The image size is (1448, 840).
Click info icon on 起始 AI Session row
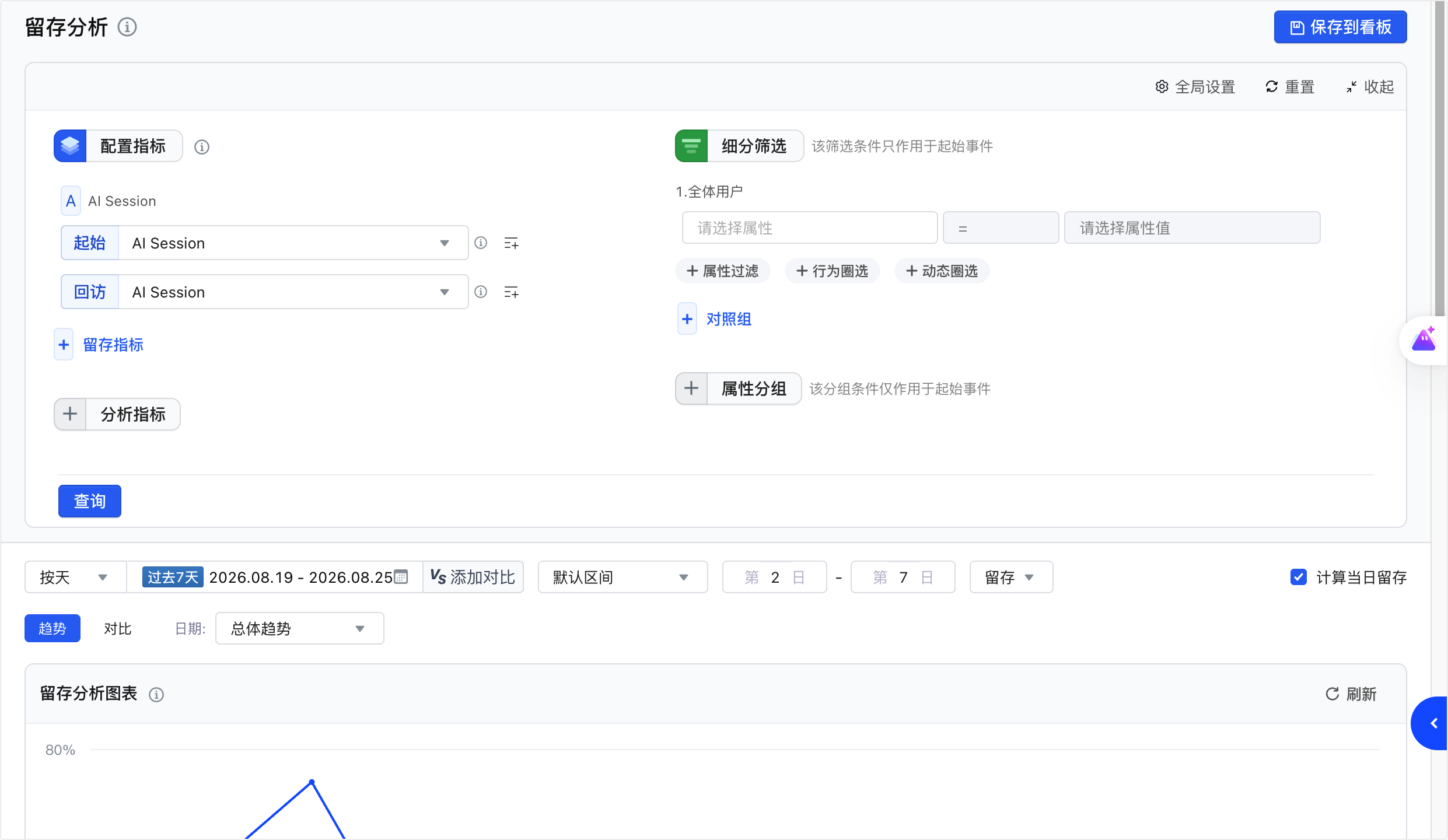click(481, 243)
